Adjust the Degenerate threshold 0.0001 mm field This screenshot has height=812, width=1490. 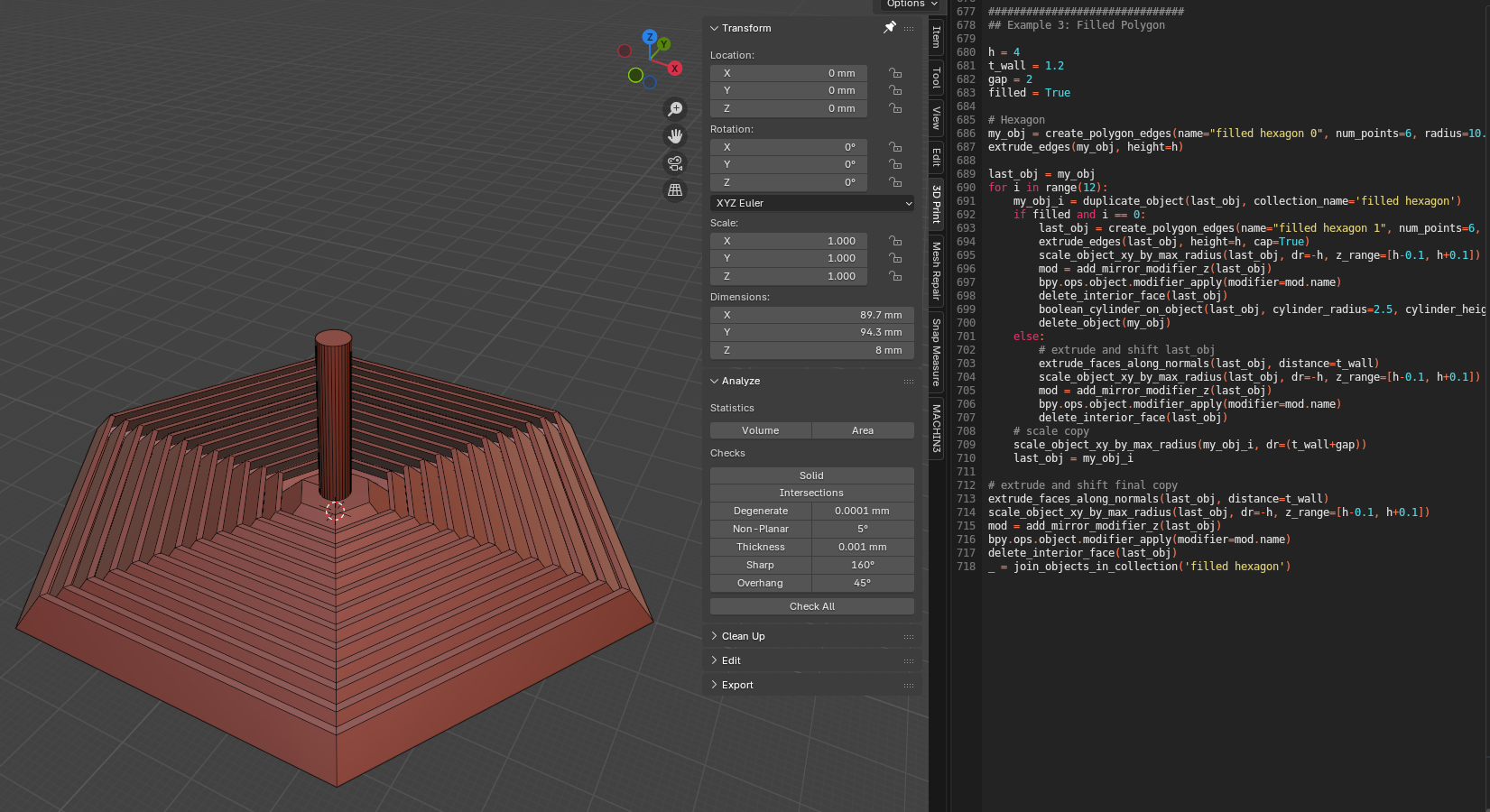(x=863, y=511)
